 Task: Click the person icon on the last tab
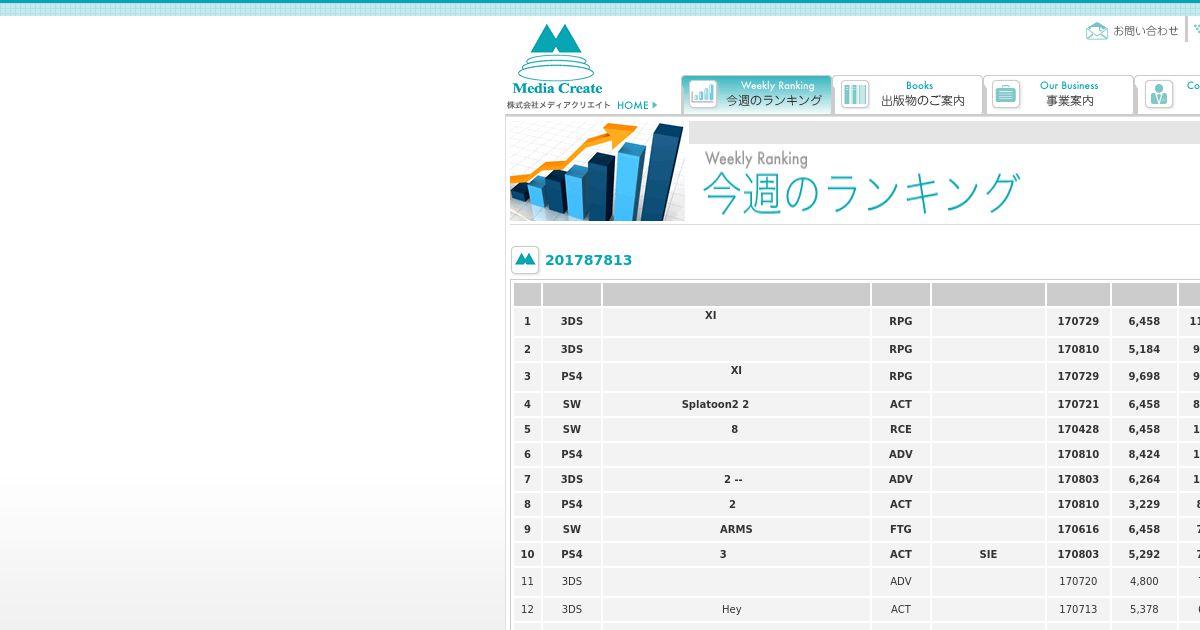click(x=1159, y=94)
